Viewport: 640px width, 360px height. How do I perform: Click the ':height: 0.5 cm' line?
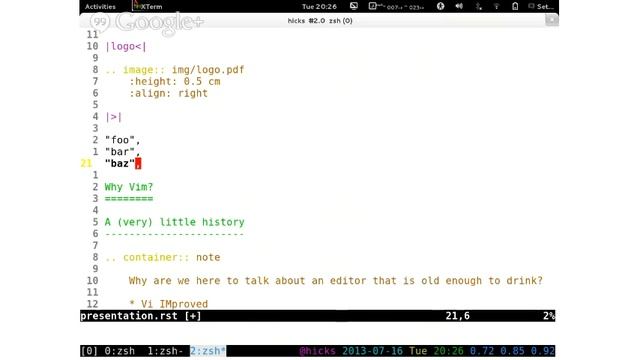tap(175, 82)
